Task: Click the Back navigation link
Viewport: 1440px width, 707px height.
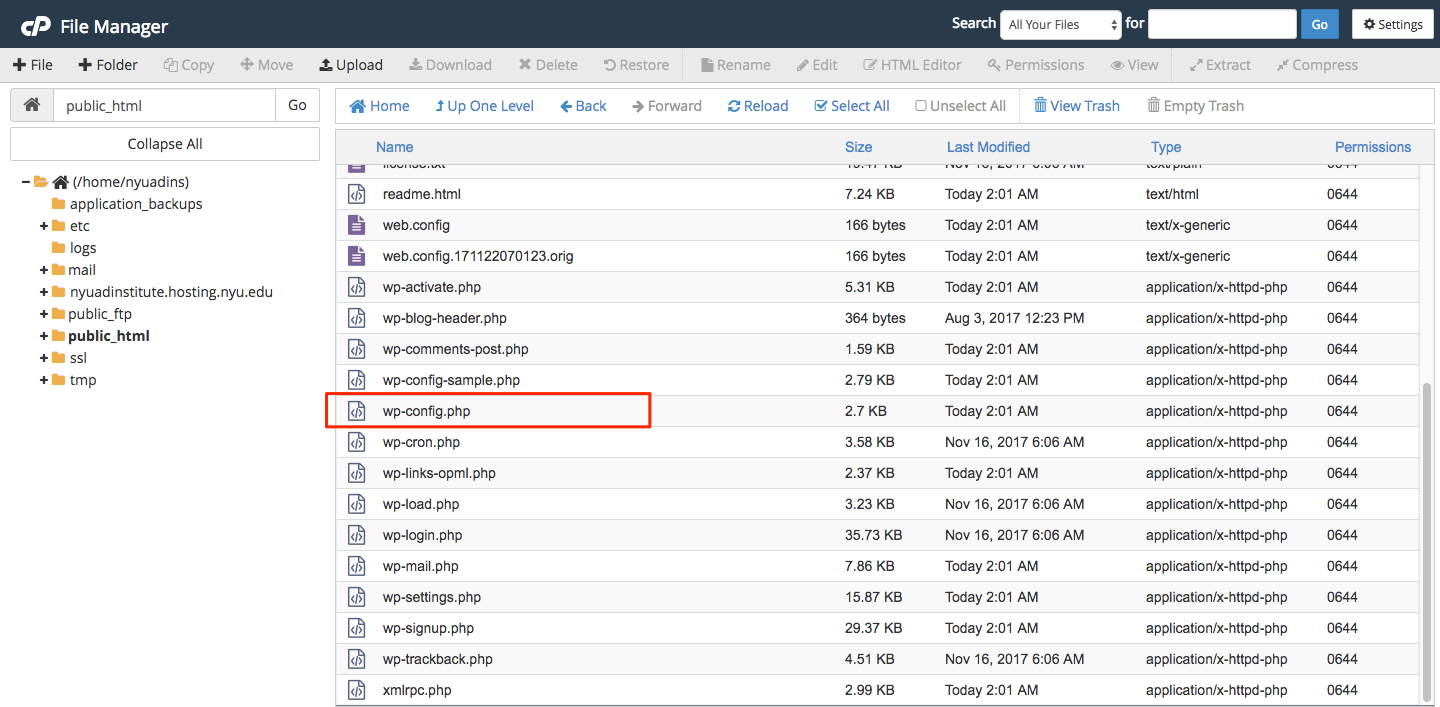Action: pyautogui.click(x=584, y=106)
